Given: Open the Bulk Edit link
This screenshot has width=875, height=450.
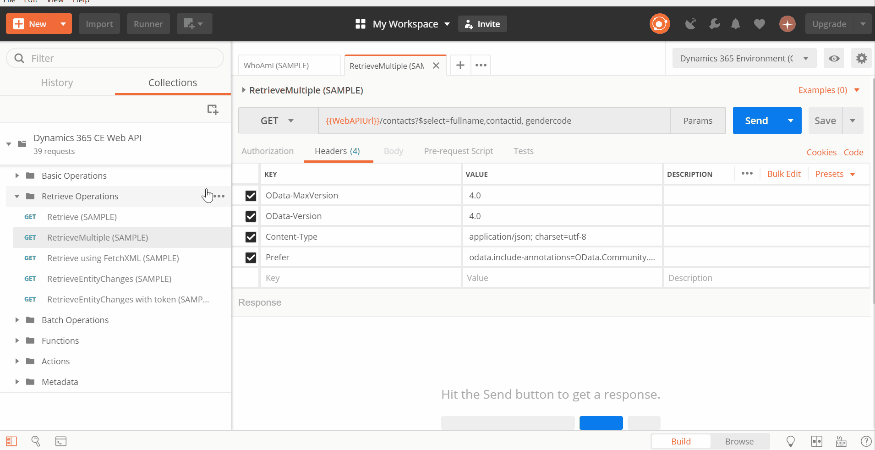Looking at the screenshot, I should [784, 174].
